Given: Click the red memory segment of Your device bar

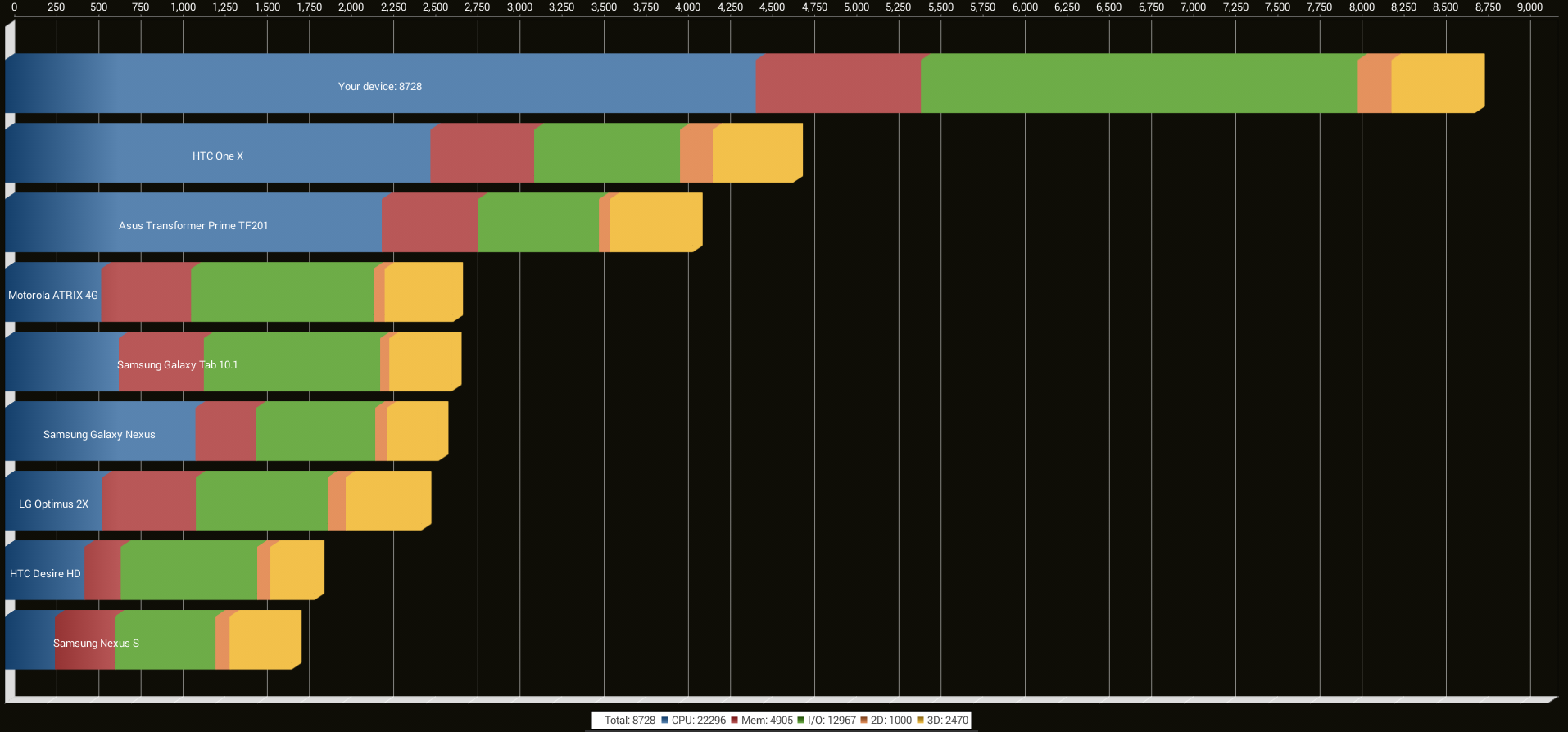Looking at the screenshot, I should coord(838,84).
